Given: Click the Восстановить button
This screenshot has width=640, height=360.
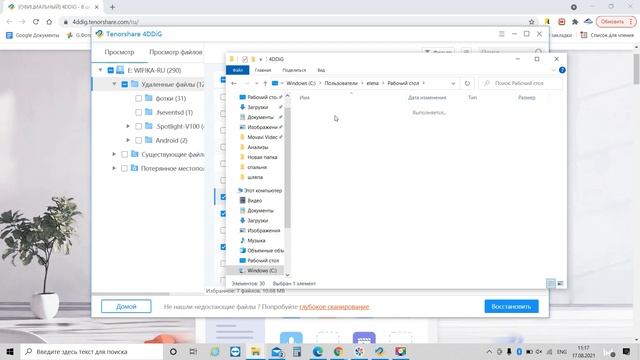Looking at the screenshot, I should (511, 307).
